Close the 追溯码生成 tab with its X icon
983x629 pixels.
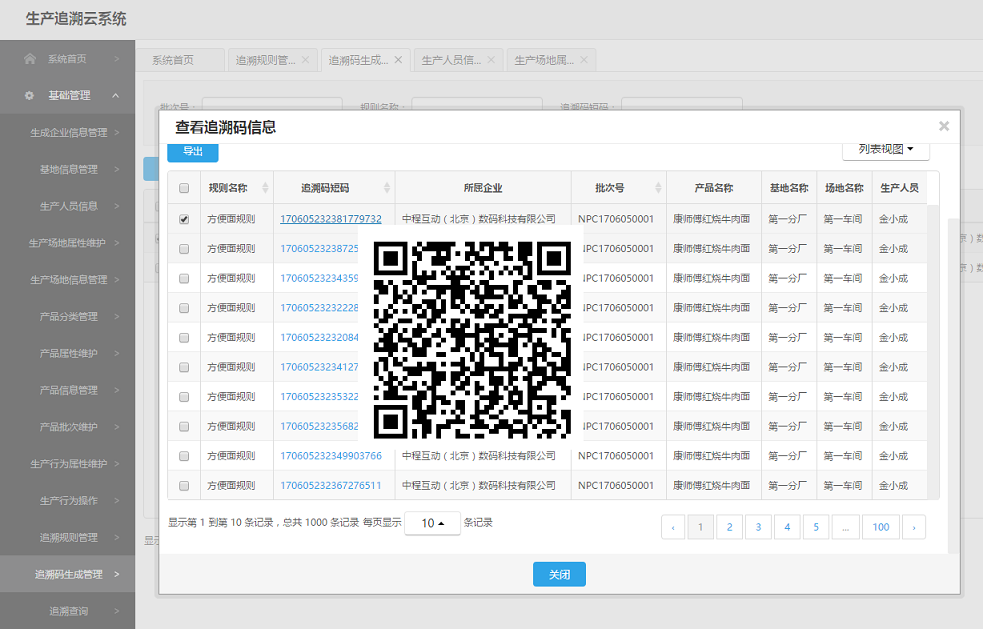[398, 60]
